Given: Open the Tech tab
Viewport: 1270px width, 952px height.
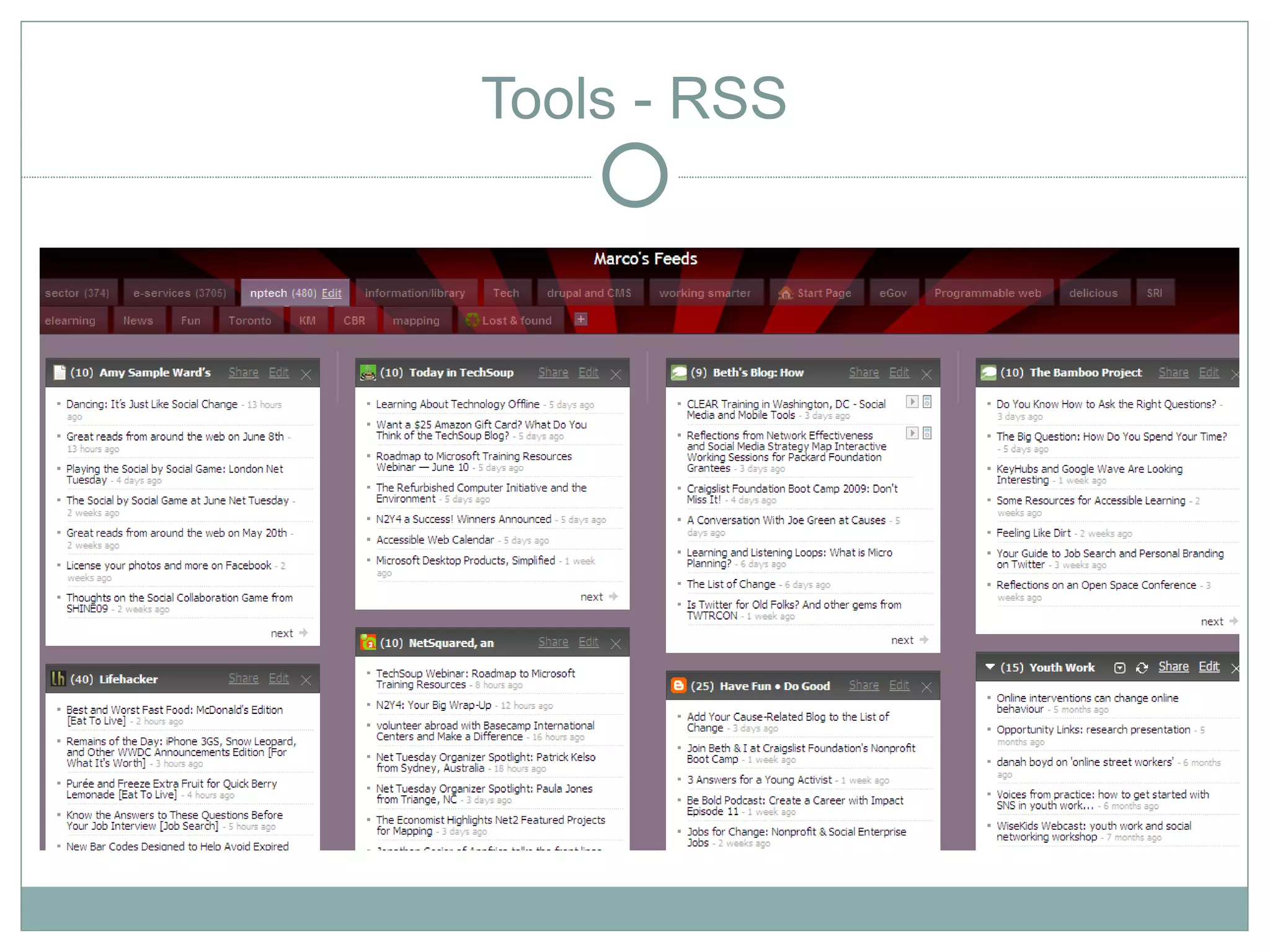Looking at the screenshot, I should point(506,293).
